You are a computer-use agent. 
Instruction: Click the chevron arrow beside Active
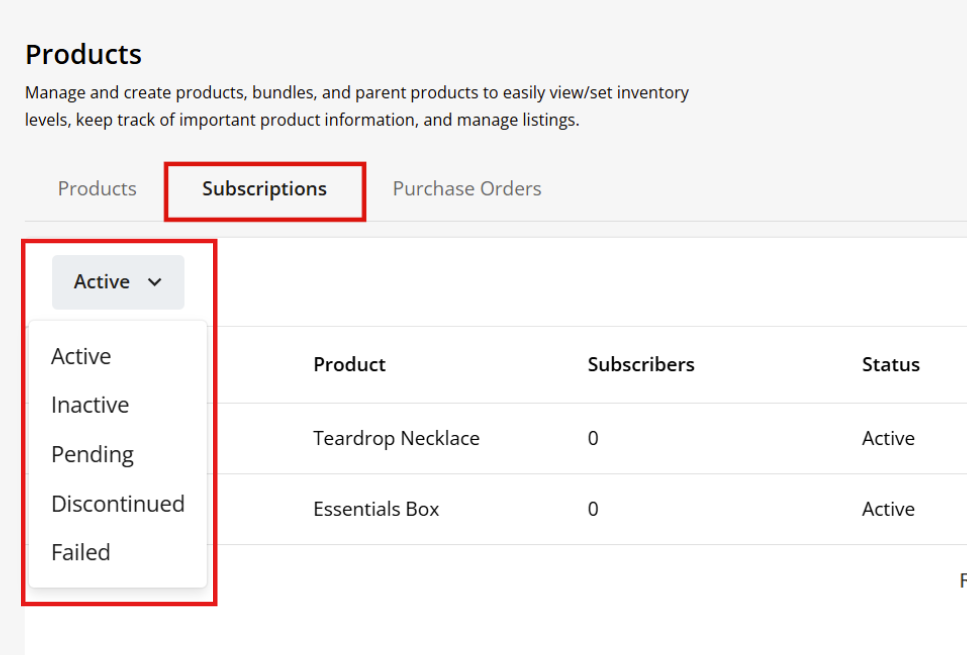(155, 282)
